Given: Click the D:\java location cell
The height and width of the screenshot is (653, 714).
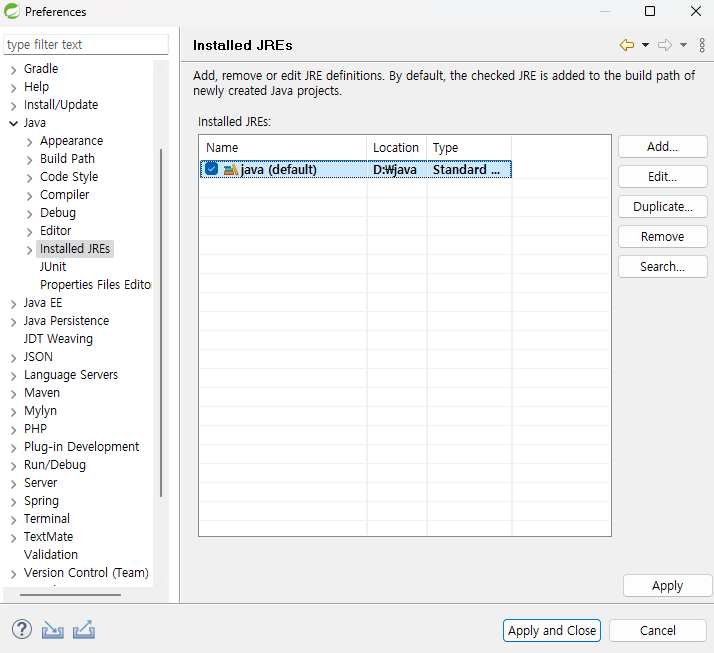Looking at the screenshot, I should coord(395,170).
